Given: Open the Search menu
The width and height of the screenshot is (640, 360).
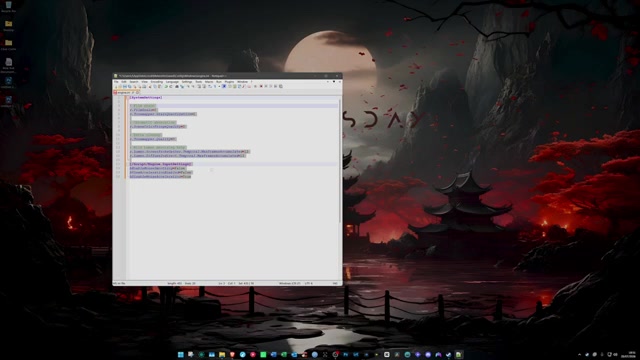Looking at the screenshot, I should pyautogui.click(x=134, y=82).
